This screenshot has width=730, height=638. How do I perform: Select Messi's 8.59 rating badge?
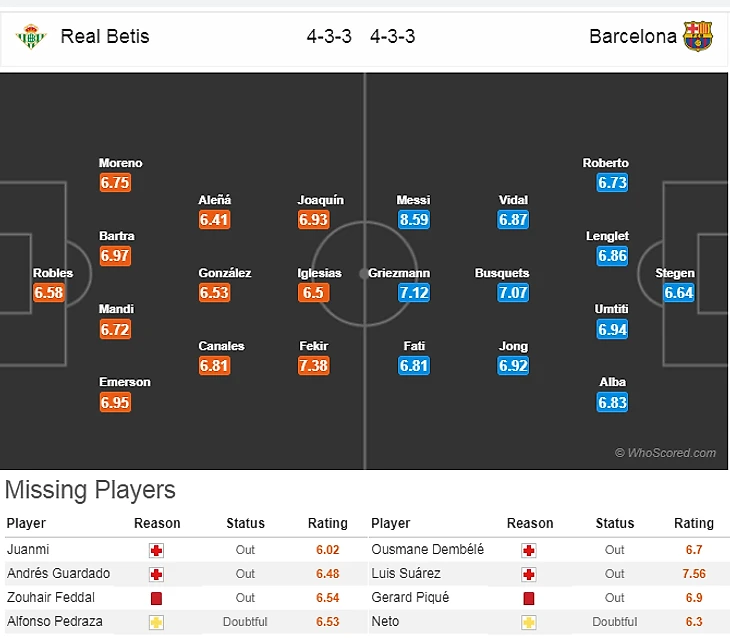click(x=413, y=220)
